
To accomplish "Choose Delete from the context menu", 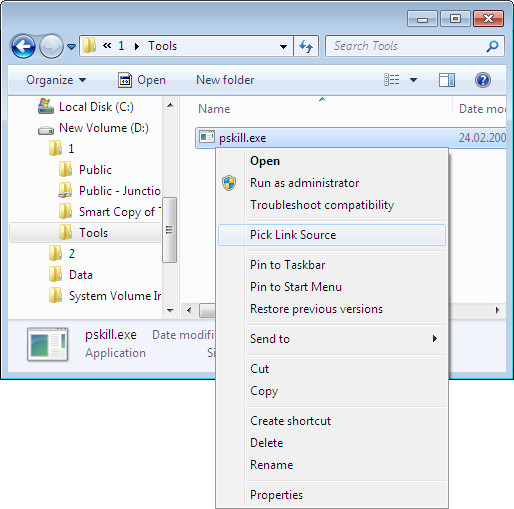I will point(266,443).
